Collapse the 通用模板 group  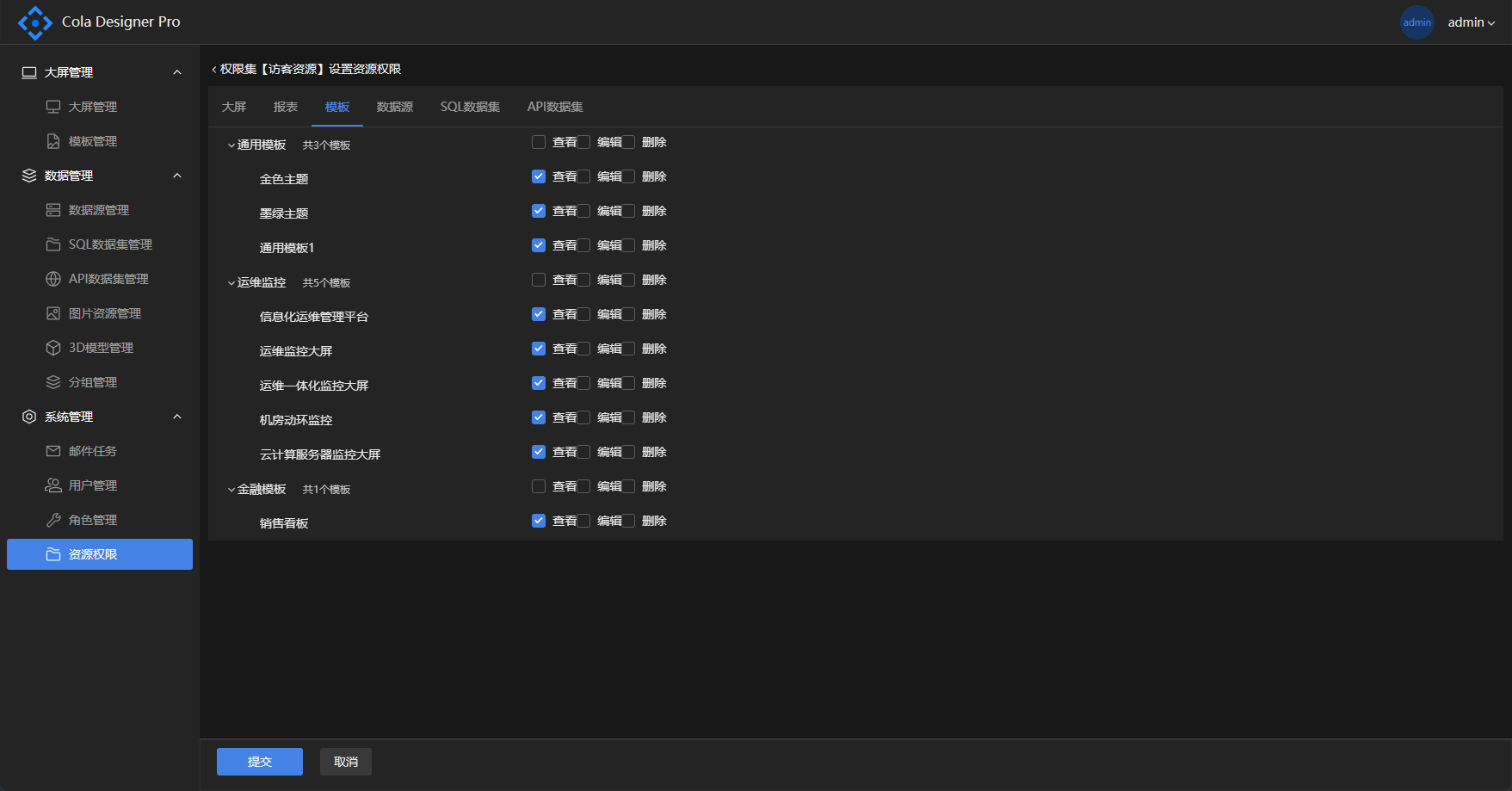click(x=231, y=145)
